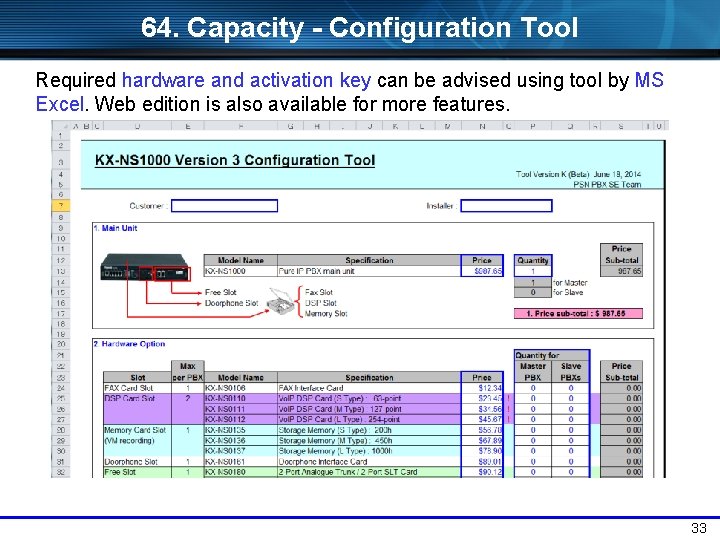The image size is (720, 540).
Task: Click the Installer input field
Action: 506,206
